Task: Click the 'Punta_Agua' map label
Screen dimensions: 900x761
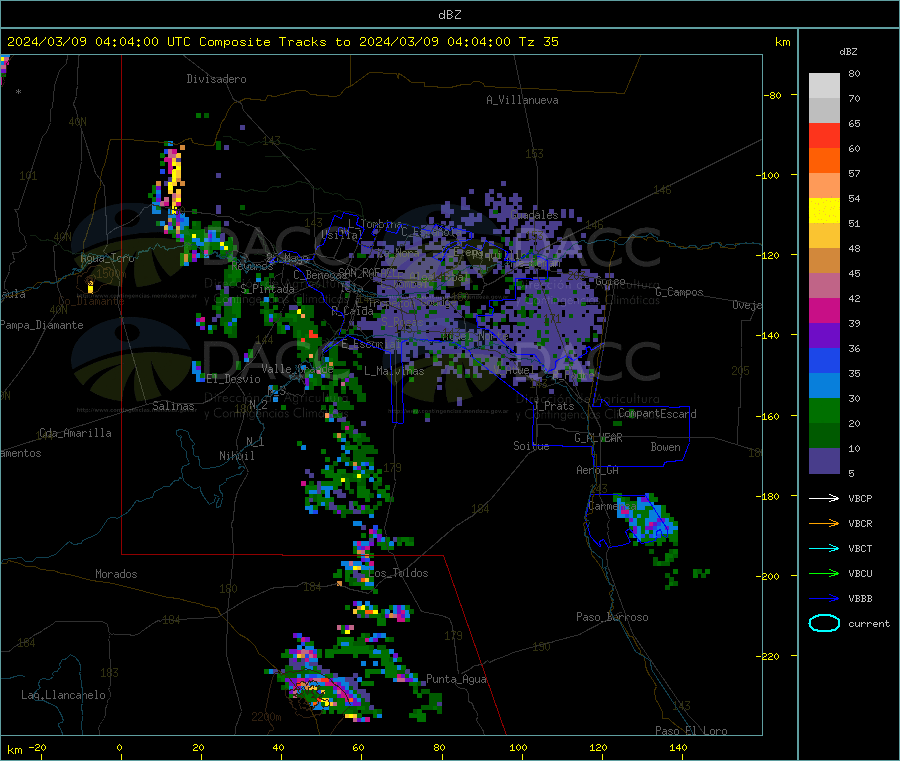Action: pyautogui.click(x=456, y=679)
